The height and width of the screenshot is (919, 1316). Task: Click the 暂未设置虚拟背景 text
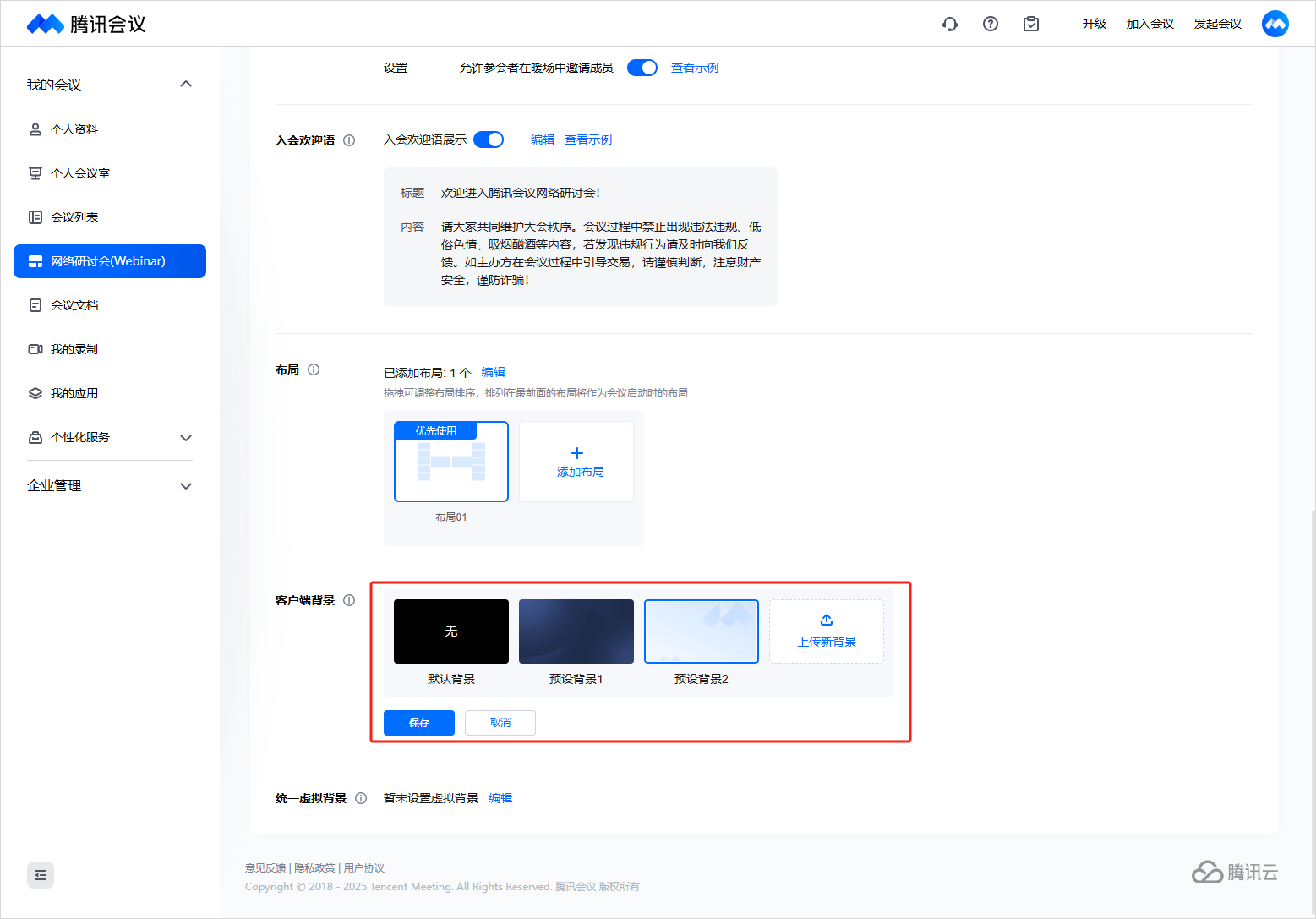431,798
